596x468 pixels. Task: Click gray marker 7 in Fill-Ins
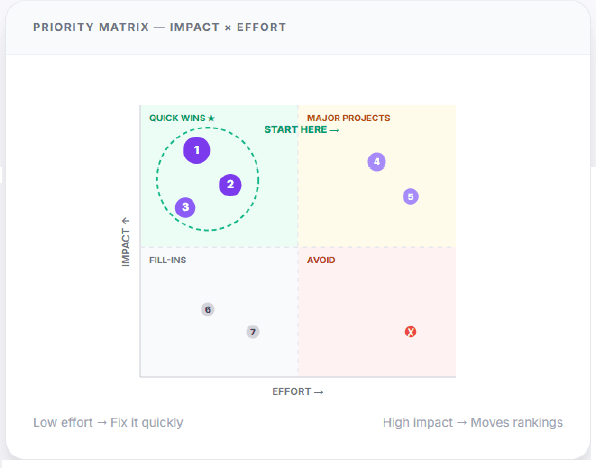click(x=253, y=332)
